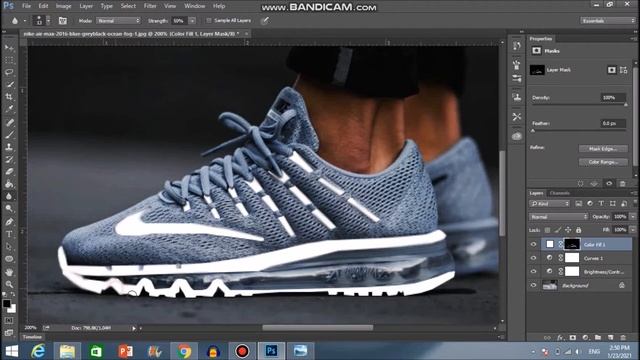
Task: Select the Lasso tool
Action: [9, 73]
